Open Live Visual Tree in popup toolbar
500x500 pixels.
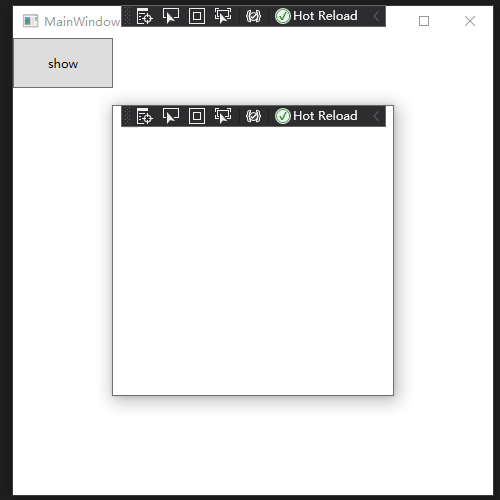pos(144,116)
